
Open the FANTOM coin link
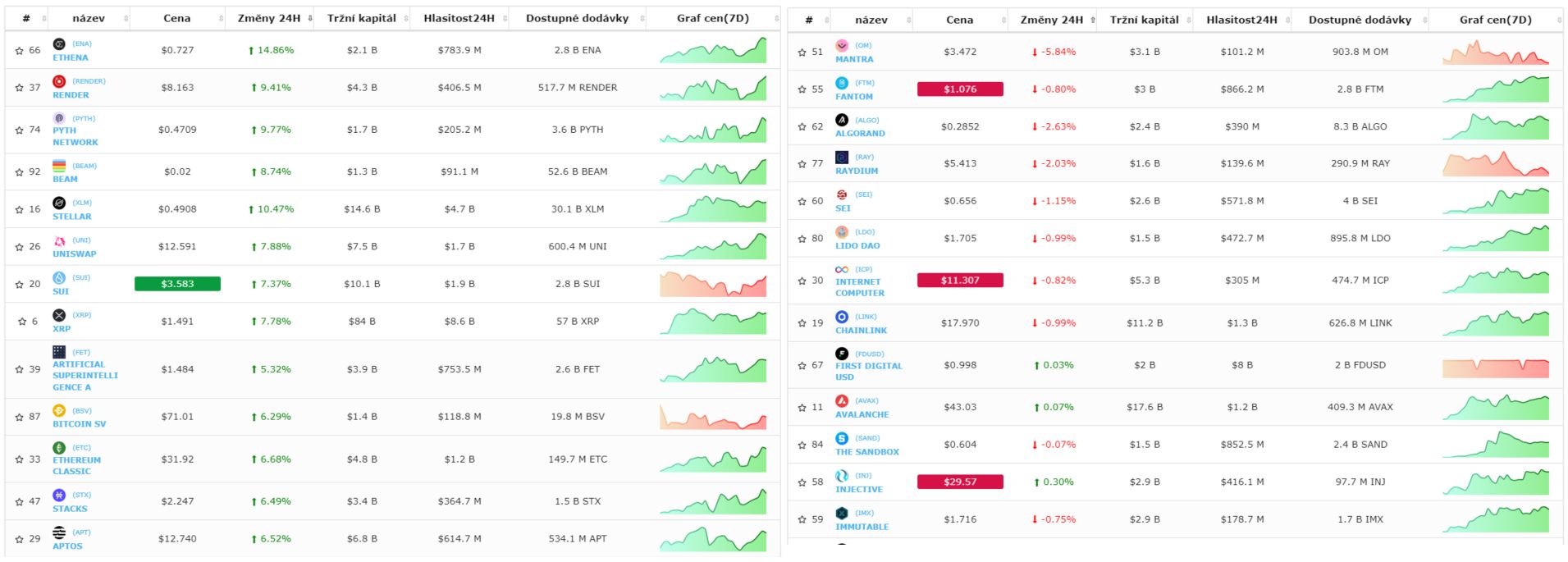[x=854, y=96]
